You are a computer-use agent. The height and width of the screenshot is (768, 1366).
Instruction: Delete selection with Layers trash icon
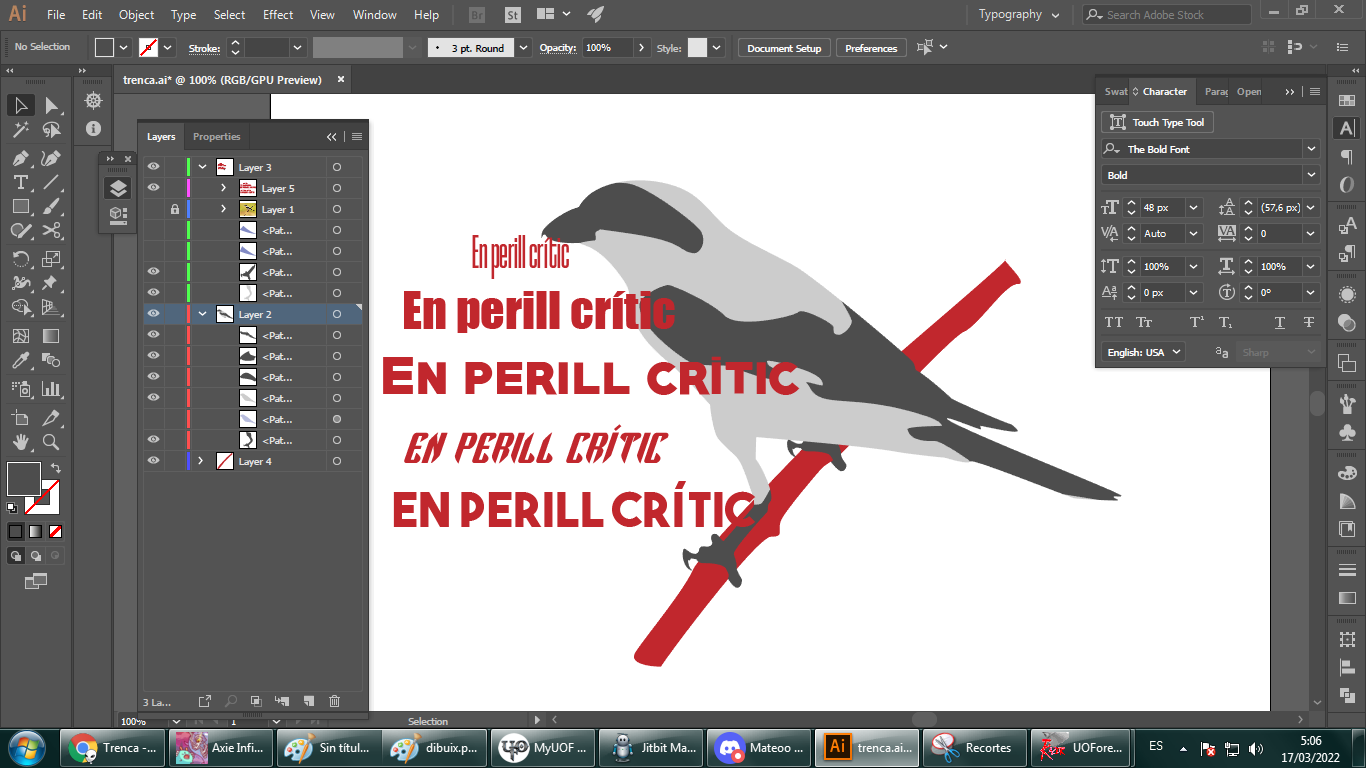pos(335,702)
